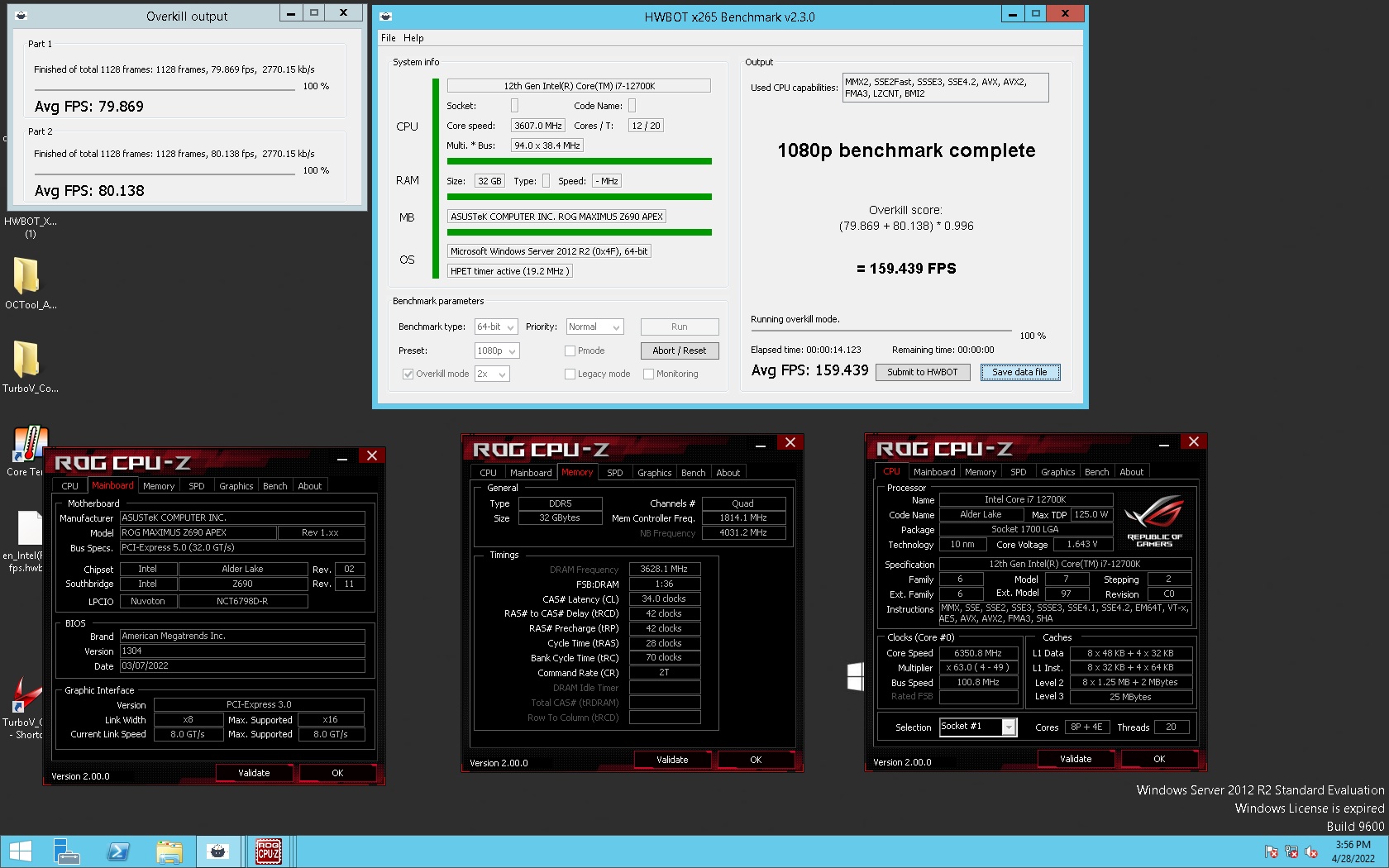Click the motherboard ROG MAXIMUS Z690 APEX field
The image size is (1389, 868).
point(556,217)
